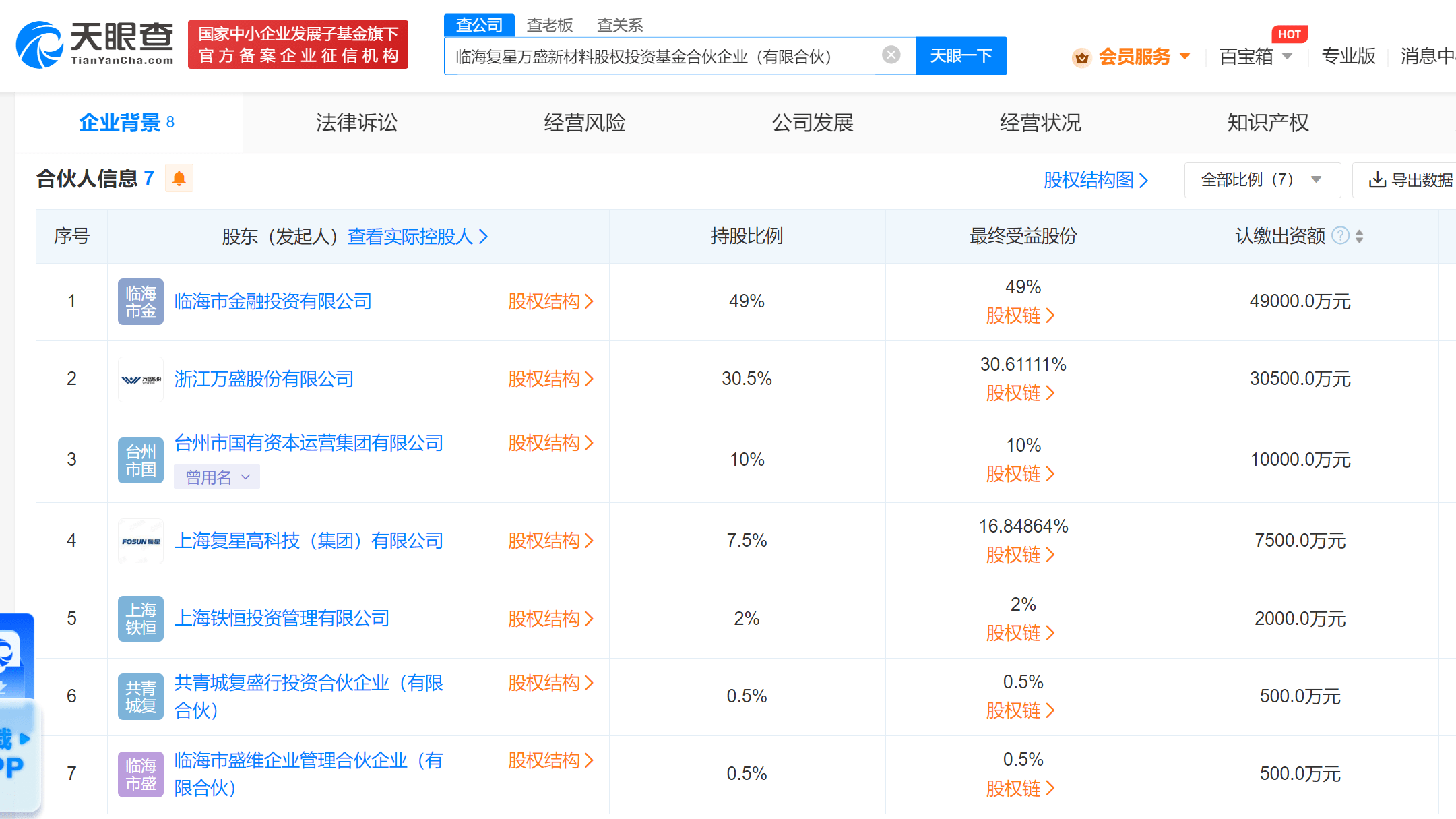The image size is (1456, 819).
Task: Open the 临海市金 company avatar in row 1
Action: point(141,301)
